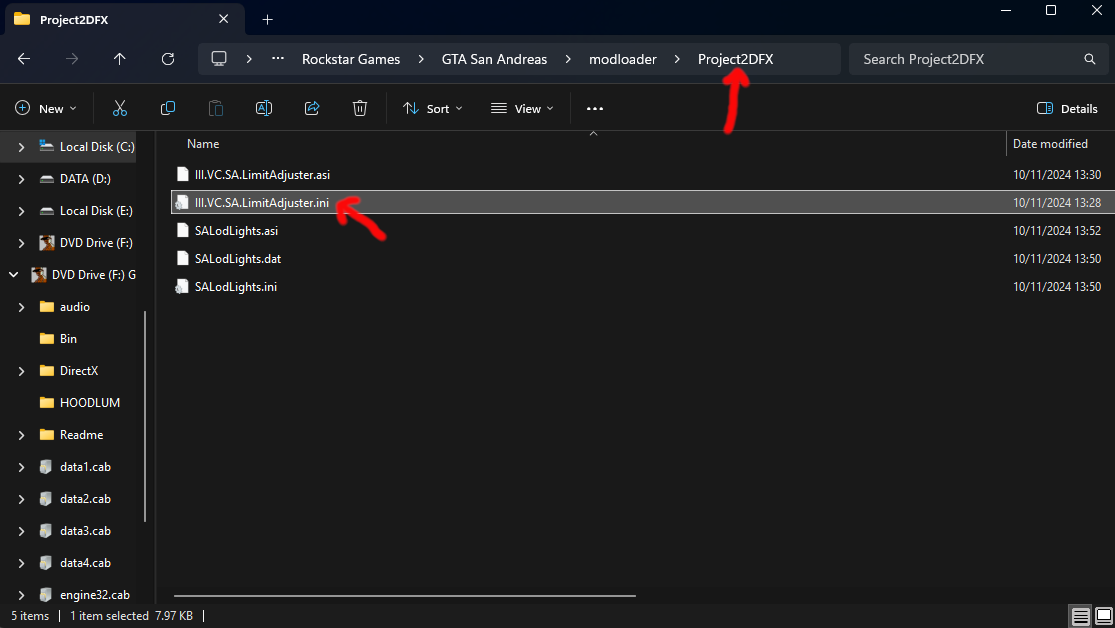Go up one folder level arrow
The image size is (1115, 628).
click(119, 59)
